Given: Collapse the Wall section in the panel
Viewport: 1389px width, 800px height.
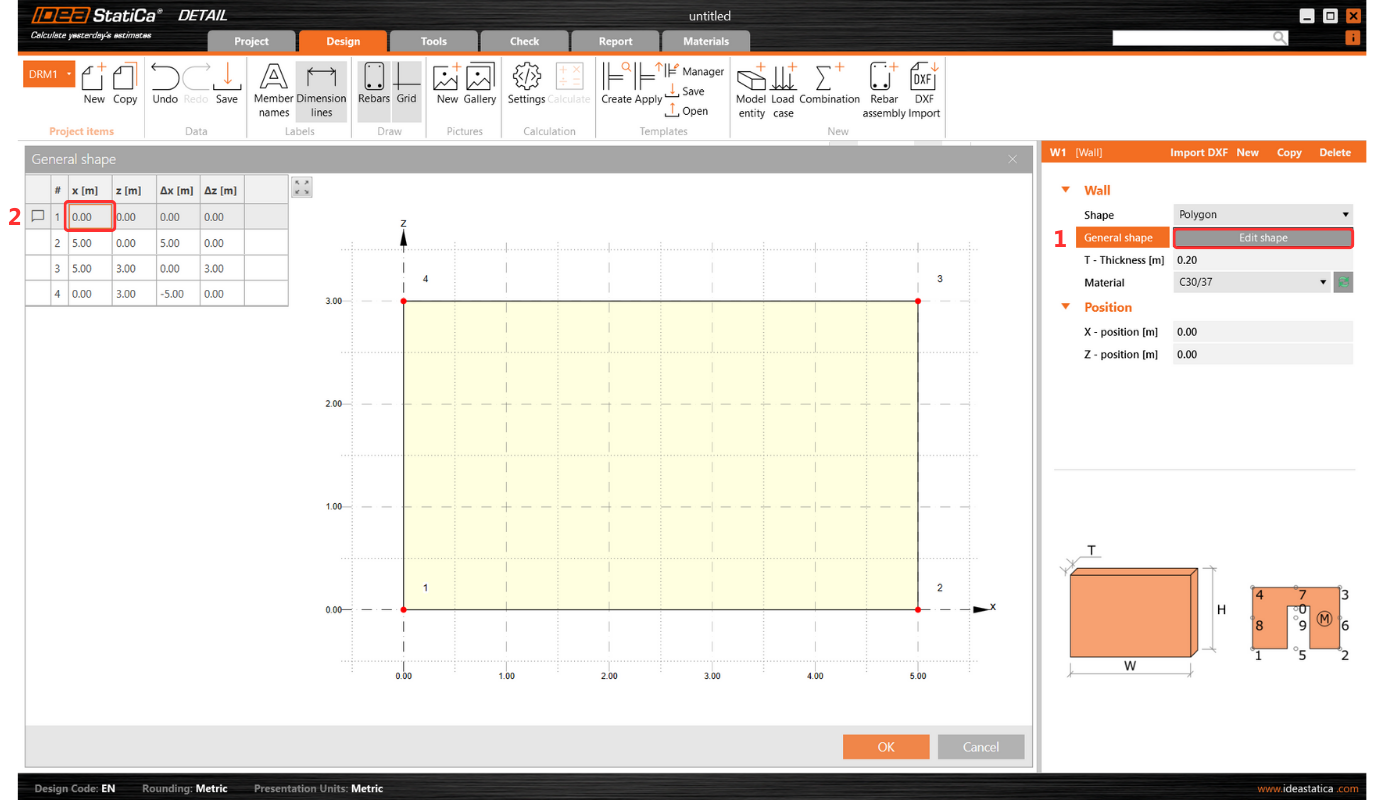Looking at the screenshot, I should (x=1065, y=190).
